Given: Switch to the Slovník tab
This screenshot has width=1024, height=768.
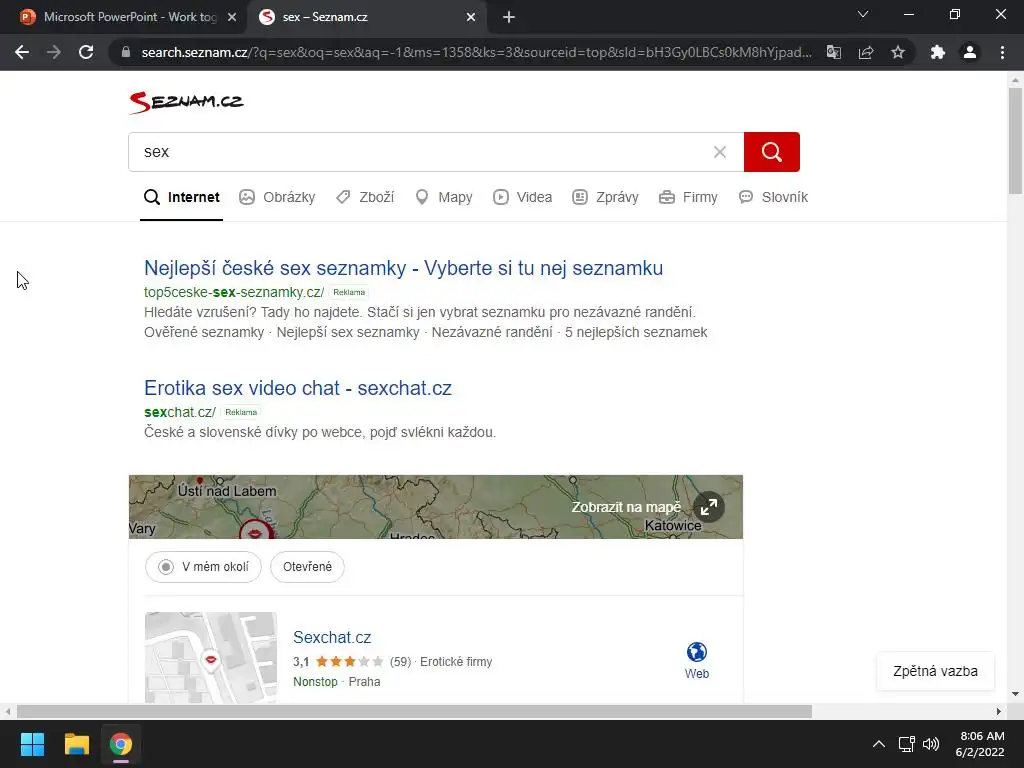Looking at the screenshot, I should [x=773, y=197].
